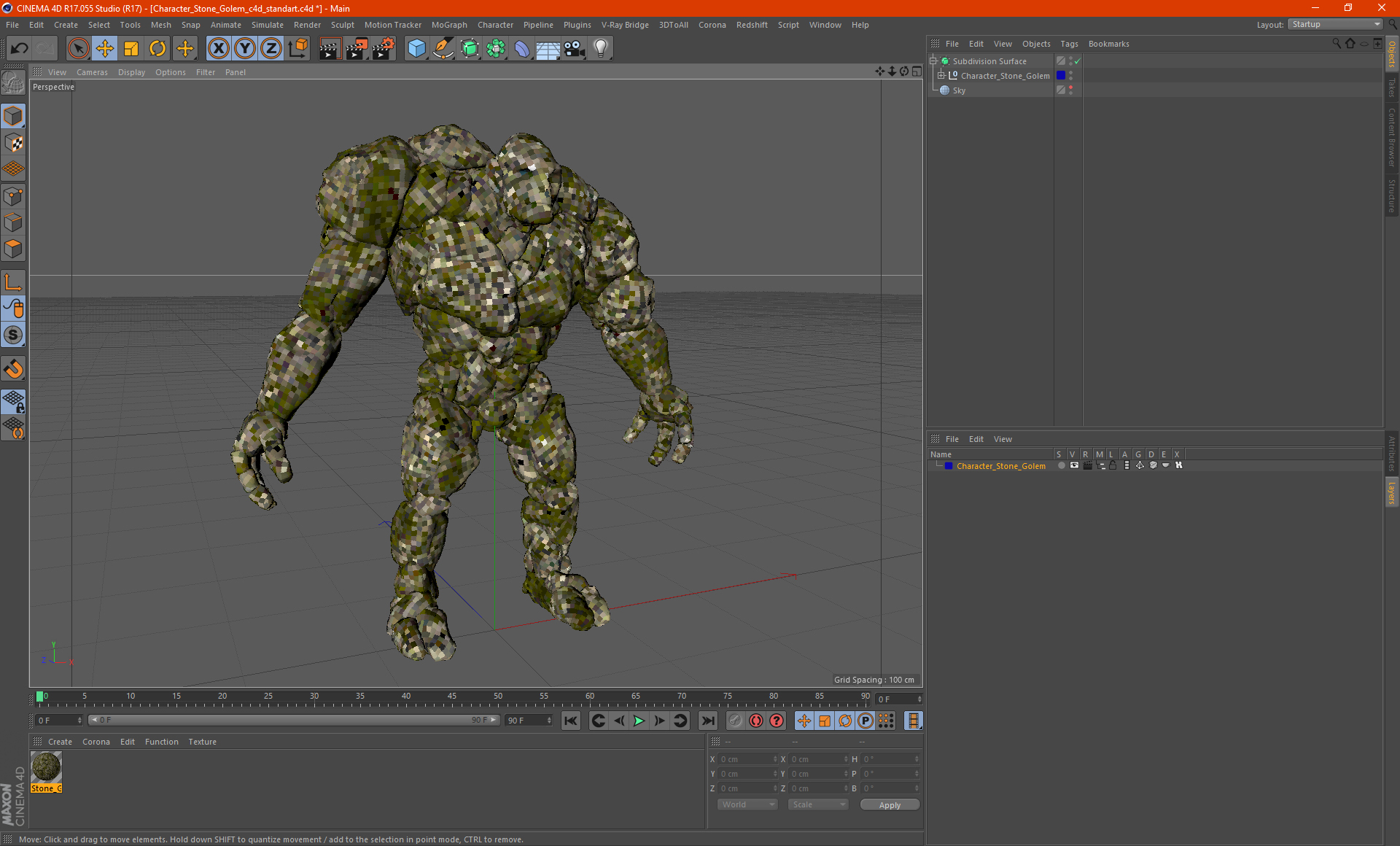Enable the Record Active Objects button
Viewport: 1400px width, 846px height.
756,721
